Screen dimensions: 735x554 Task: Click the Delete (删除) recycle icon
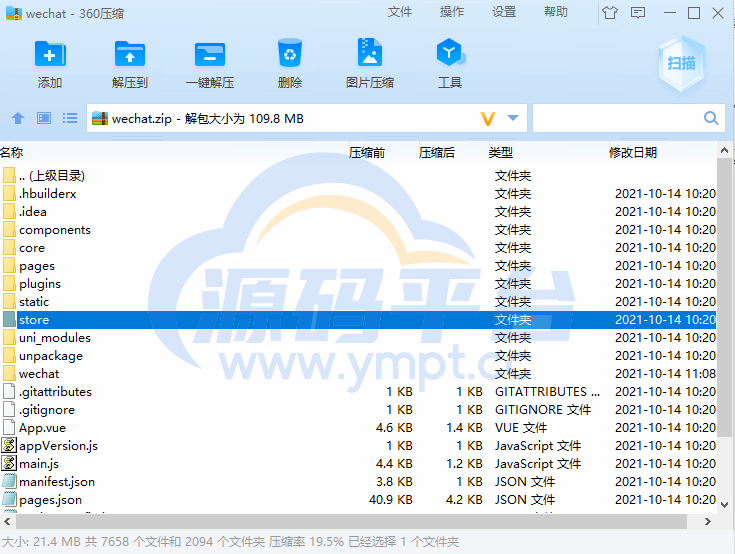point(290,53)
